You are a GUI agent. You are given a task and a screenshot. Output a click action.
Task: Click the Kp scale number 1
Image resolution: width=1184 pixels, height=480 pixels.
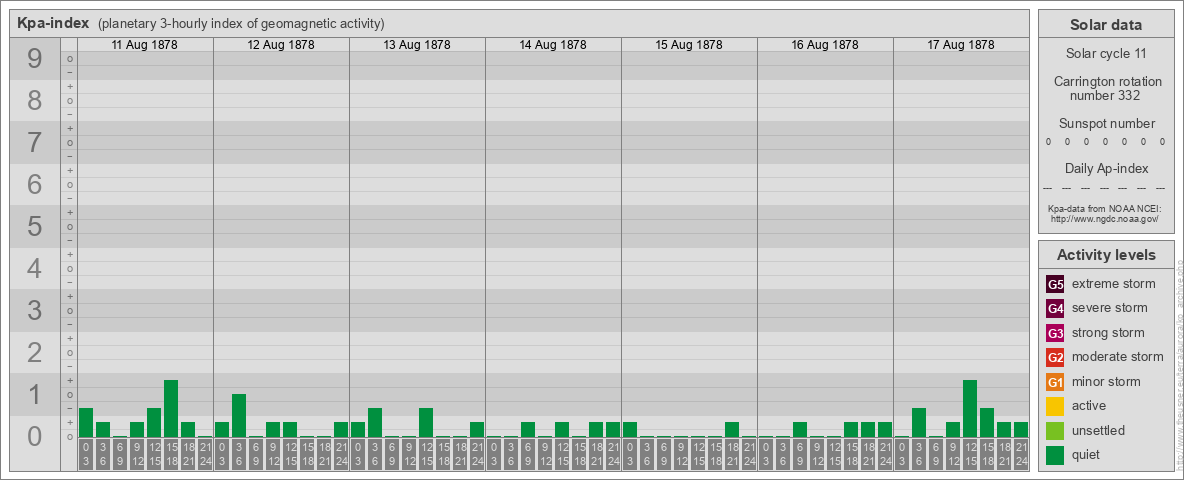coord(34,394)
